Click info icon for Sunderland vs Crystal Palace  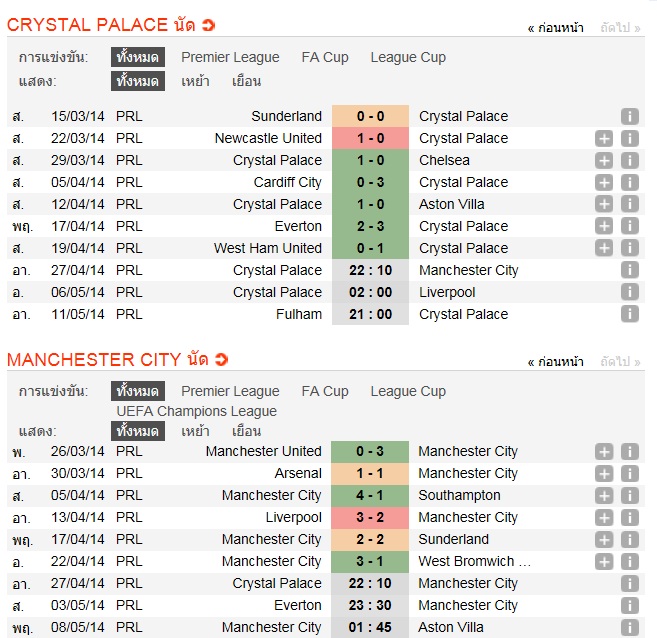629,116
